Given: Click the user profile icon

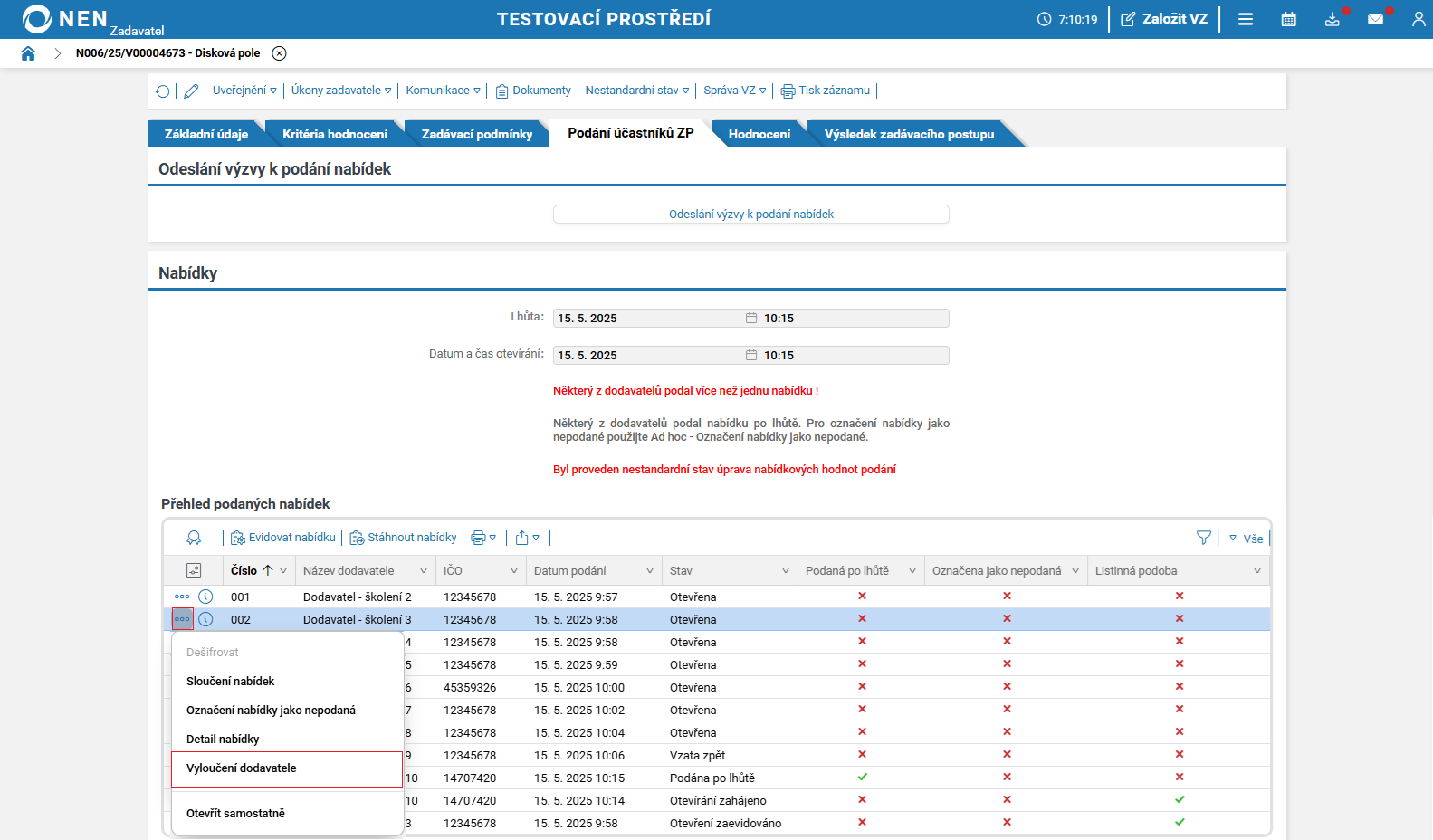Looking at the screenshot, I should (x=1418, y=19).
